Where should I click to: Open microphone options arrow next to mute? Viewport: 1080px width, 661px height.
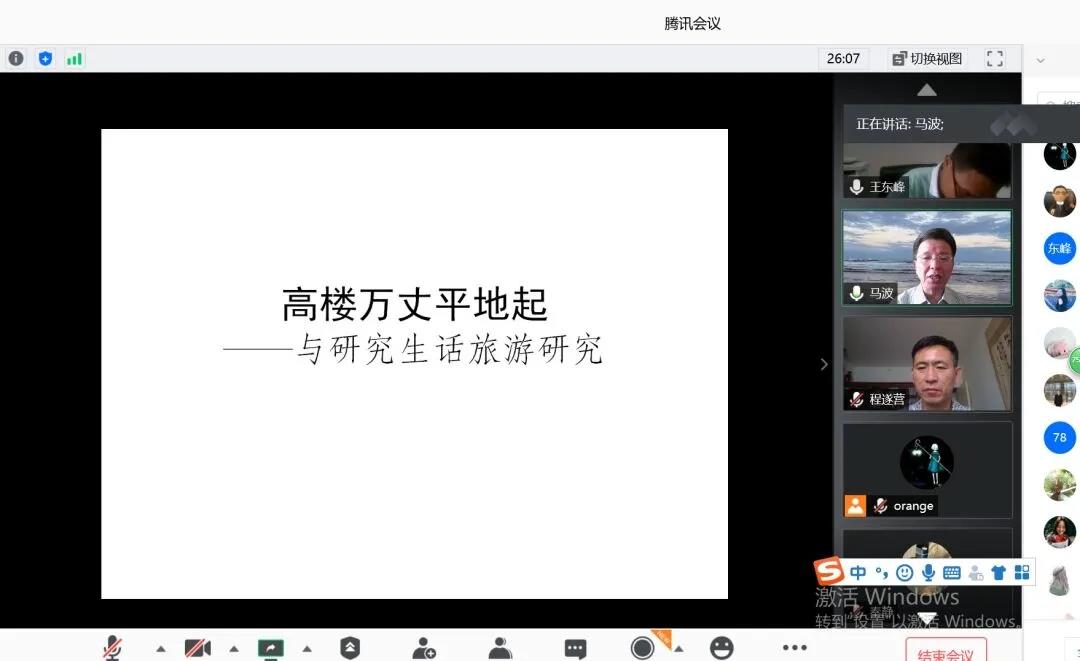pyautogui.click(x=160, y=649)
